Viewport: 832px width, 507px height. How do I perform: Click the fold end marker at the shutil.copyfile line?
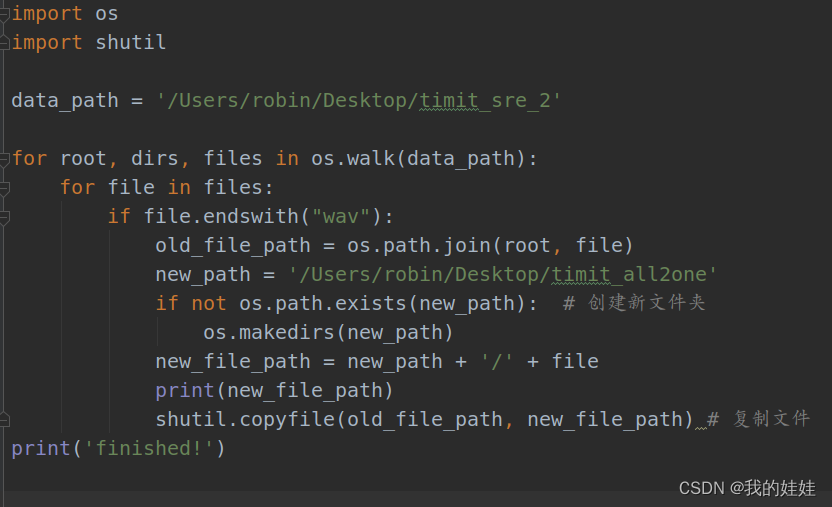[4, 420]
